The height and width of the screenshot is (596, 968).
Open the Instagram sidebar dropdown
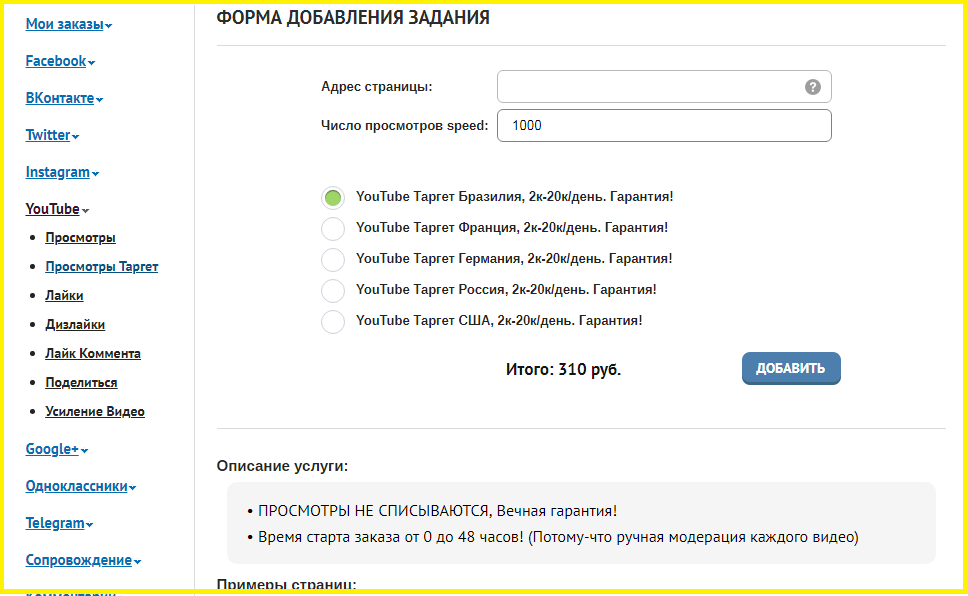point(62,172)
